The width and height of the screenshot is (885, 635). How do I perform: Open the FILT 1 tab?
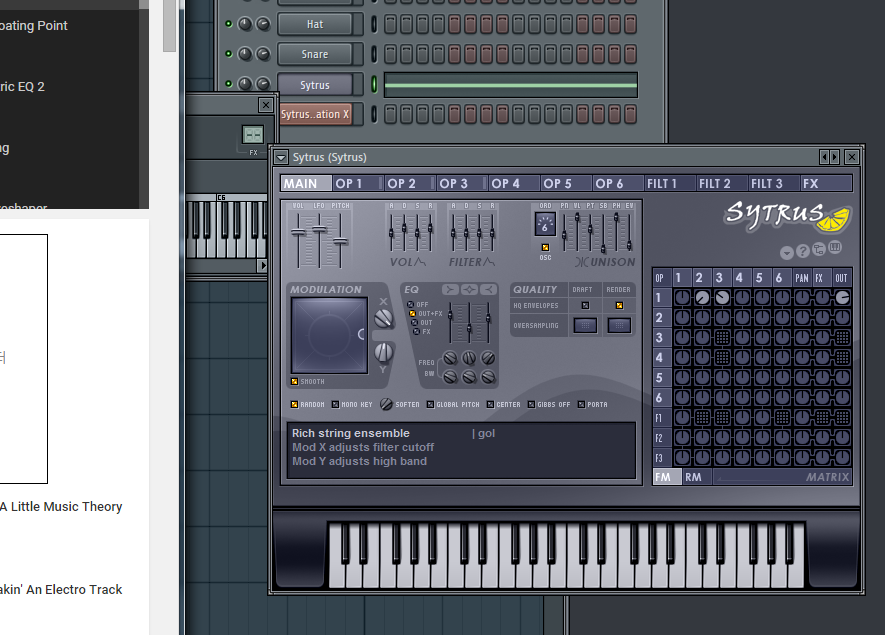click(x=669, y=183)
